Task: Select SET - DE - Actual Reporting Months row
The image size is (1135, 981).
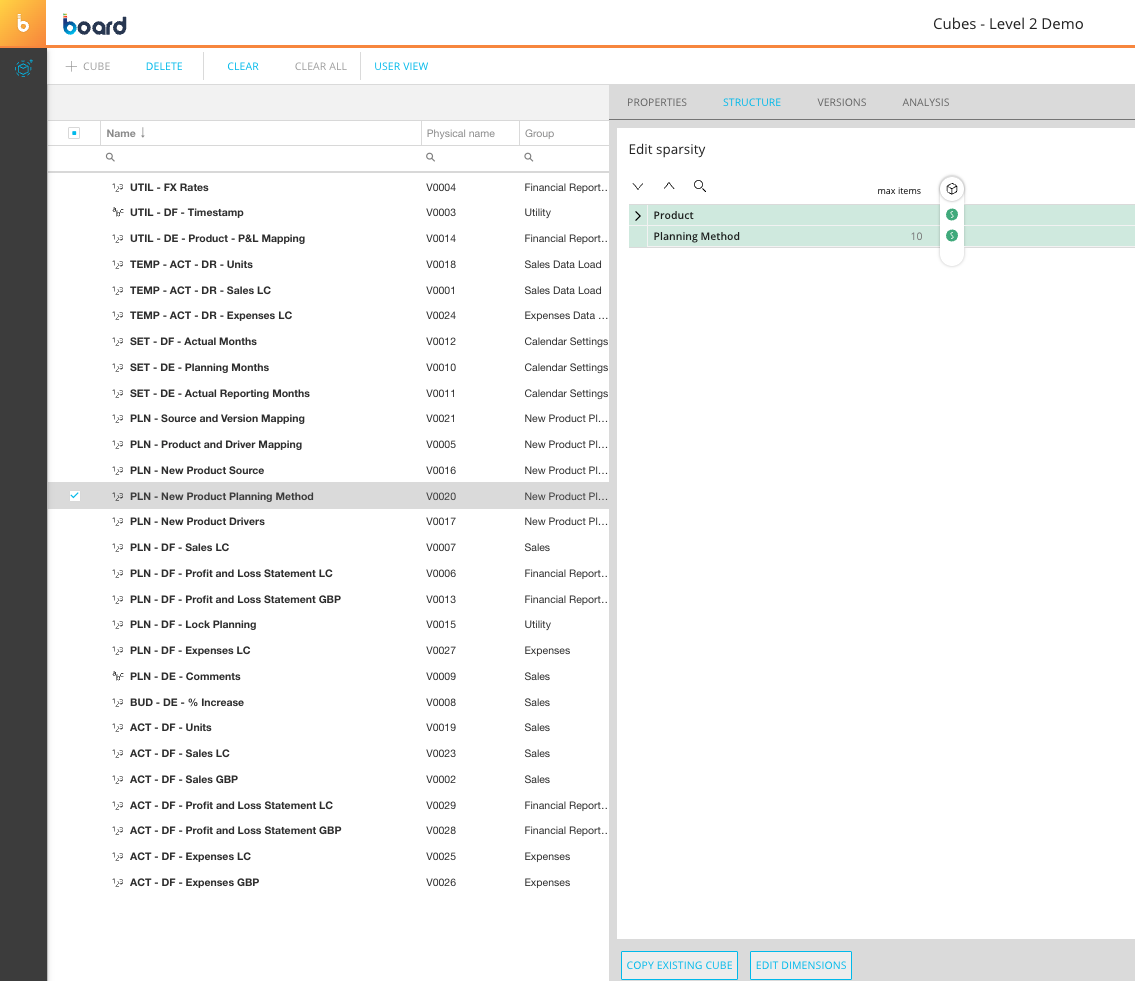Action: 328,393
